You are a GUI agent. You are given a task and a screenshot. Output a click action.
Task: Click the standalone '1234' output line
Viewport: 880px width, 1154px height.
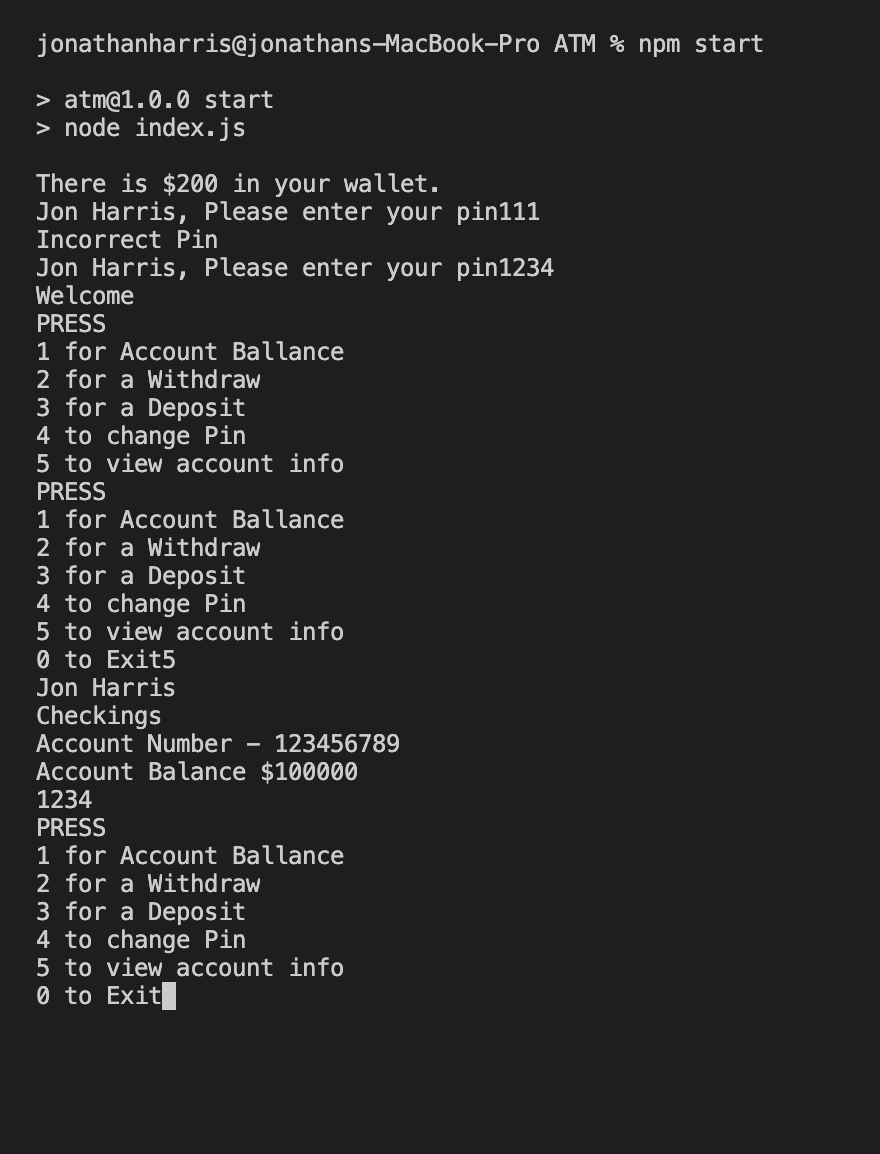tap(64, 799)
